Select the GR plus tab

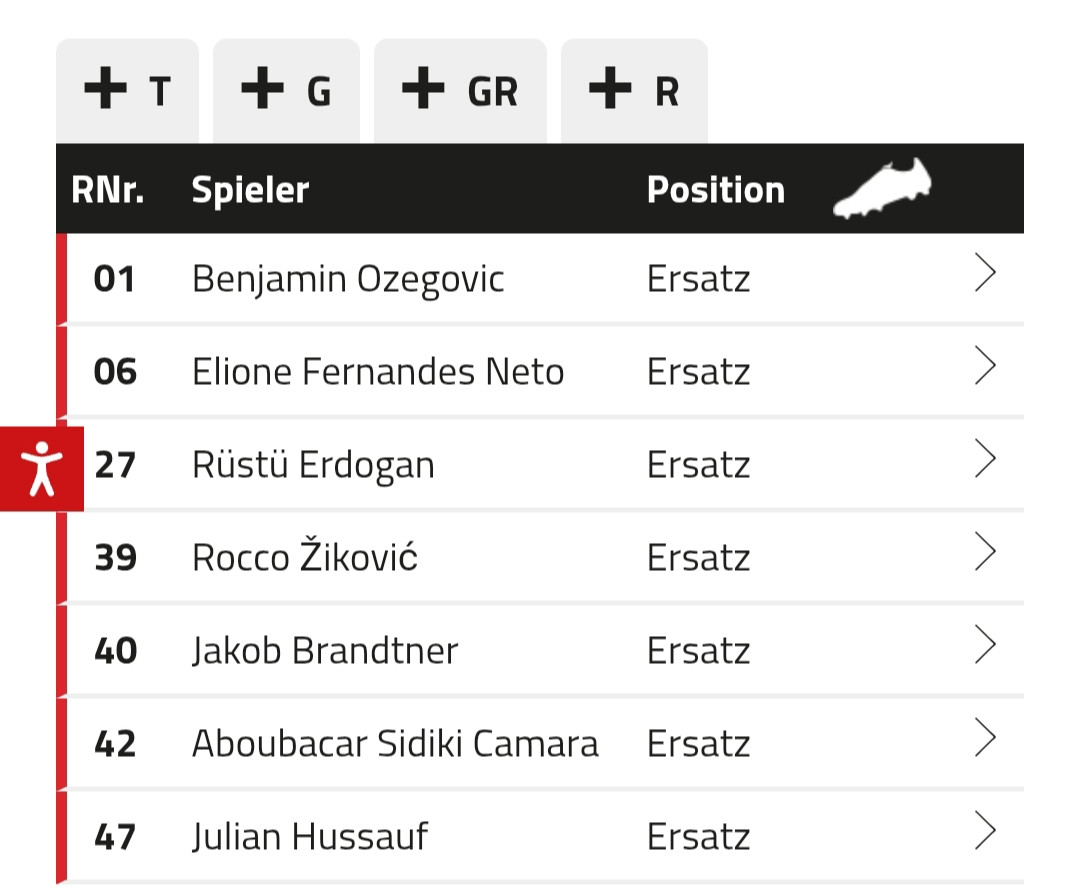[x=460, y=91]
